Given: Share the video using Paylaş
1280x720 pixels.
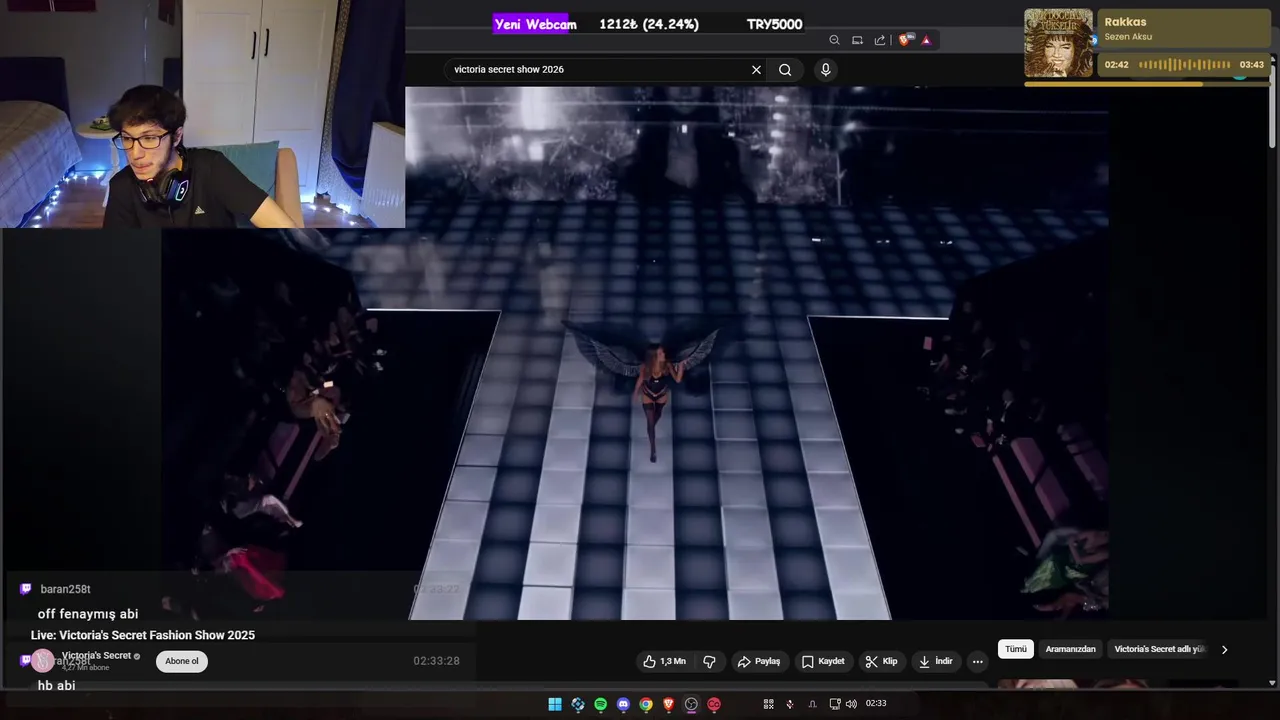Looking at the screenshot, I should click(x=759, y=661).
